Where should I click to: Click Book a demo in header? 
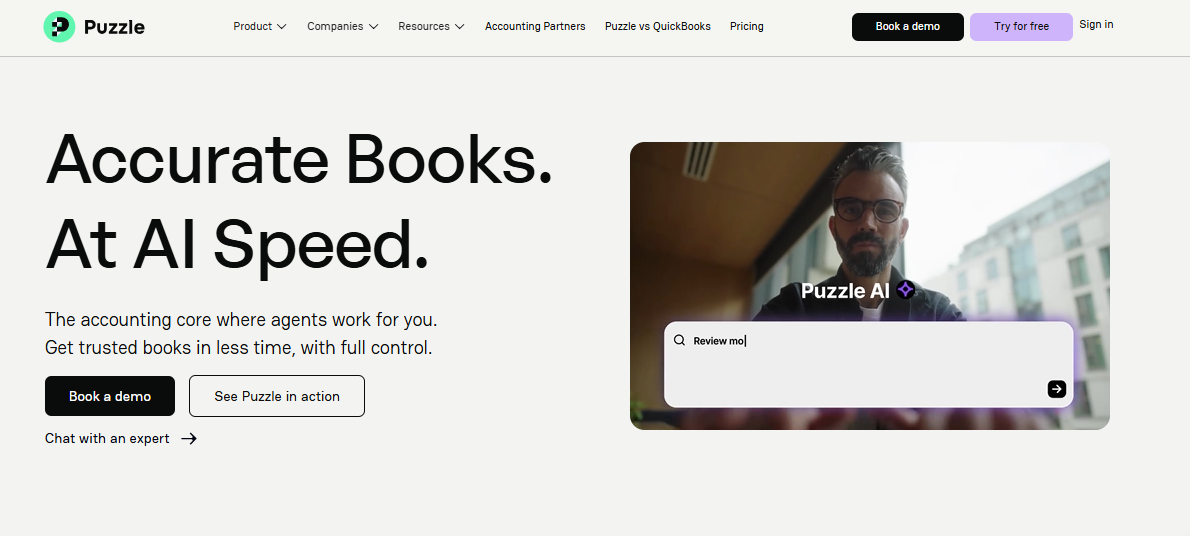(908, 27)
